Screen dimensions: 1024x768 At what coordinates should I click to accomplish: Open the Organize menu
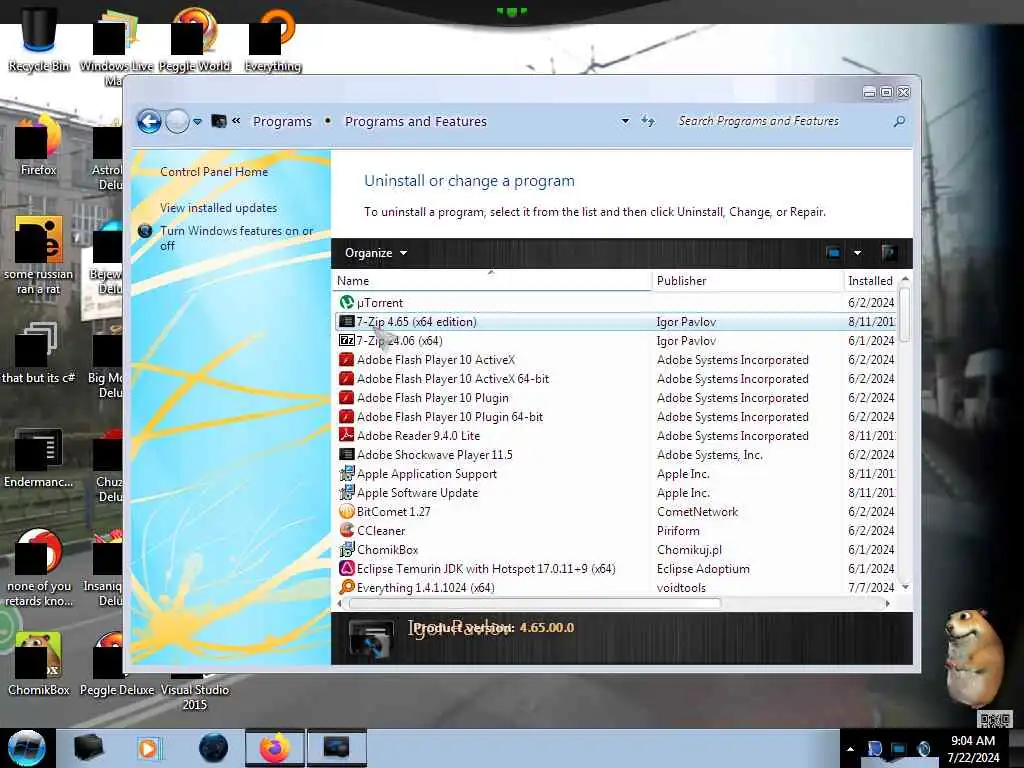click(x=376, y=253)
